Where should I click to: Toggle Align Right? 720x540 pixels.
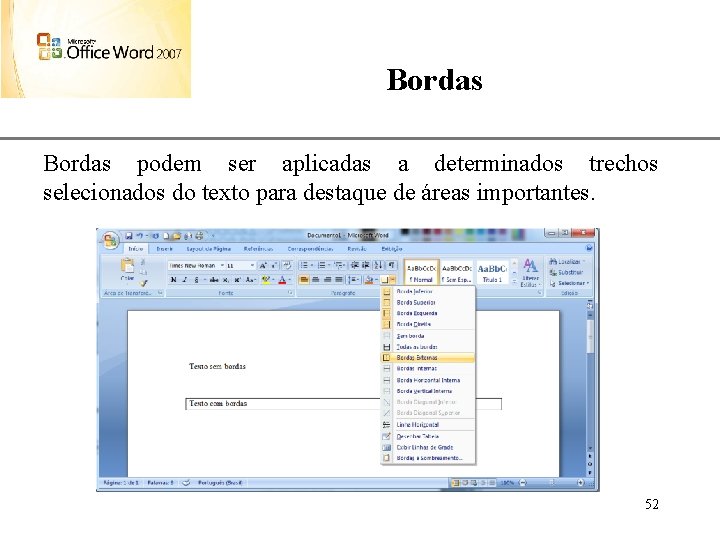pyautogui.click(x=327, y=280)
